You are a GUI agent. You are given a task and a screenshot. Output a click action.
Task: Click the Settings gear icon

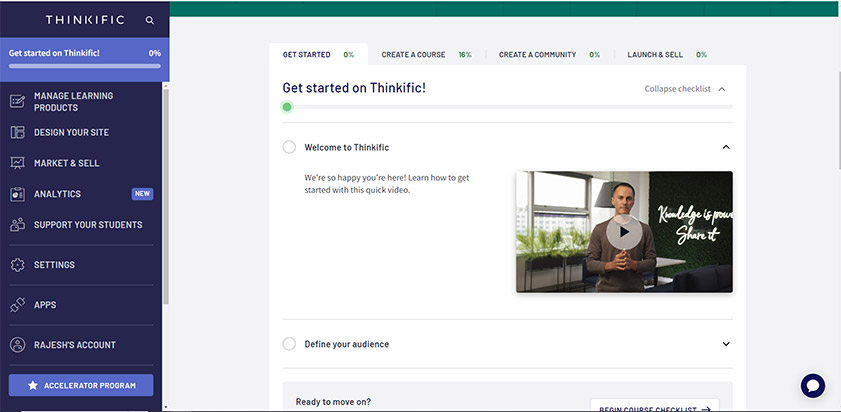(x=17, y=264)
